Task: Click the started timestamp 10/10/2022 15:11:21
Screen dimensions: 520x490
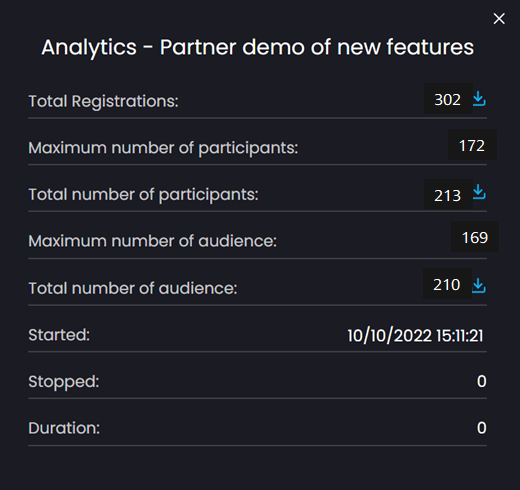Action: pos(415,335)
